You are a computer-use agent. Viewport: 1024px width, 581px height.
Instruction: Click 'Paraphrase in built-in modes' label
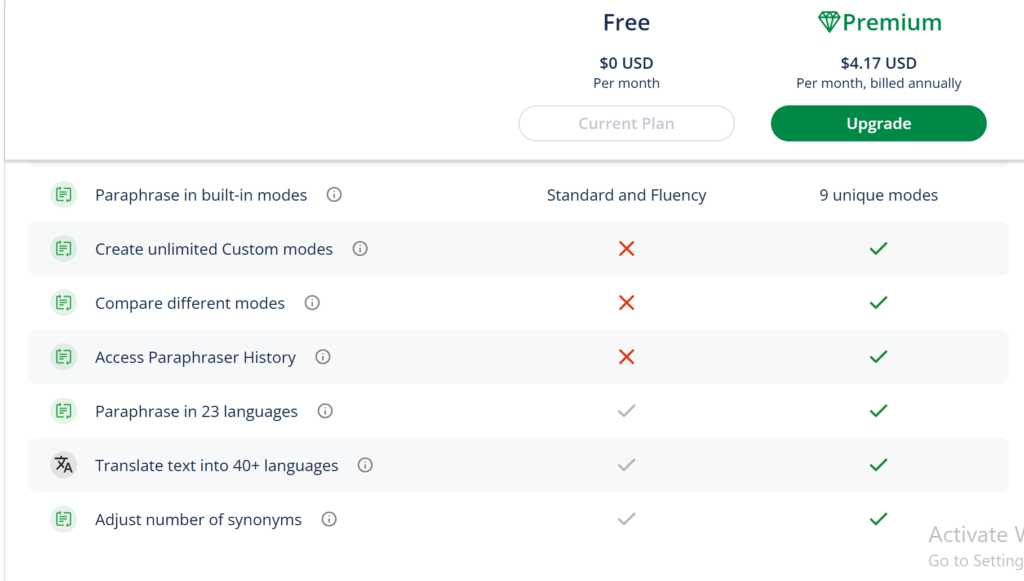(x=201, y=195)
